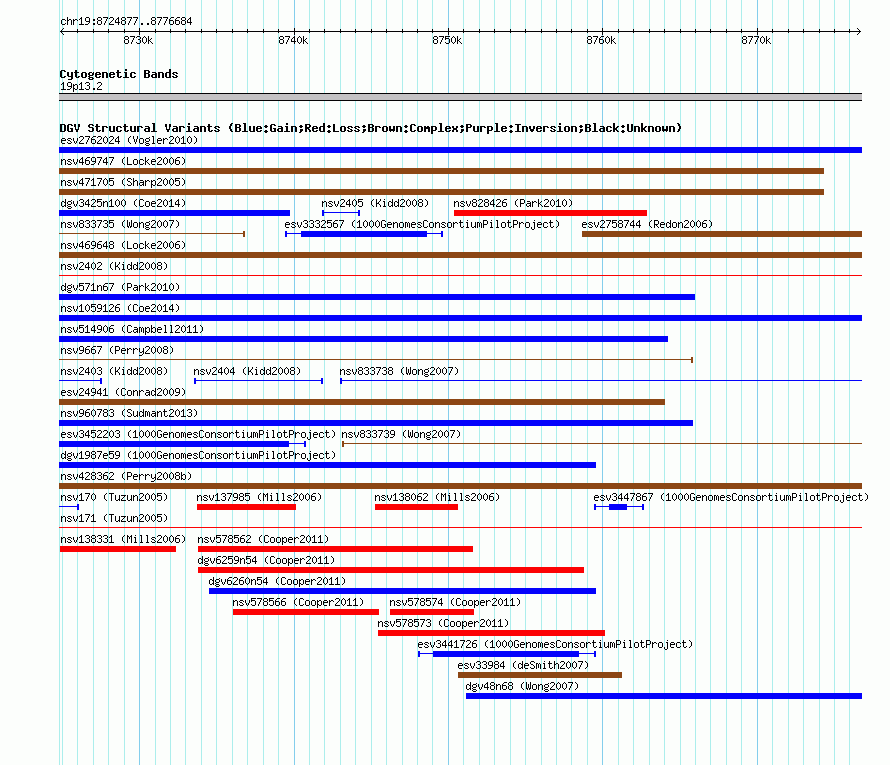Open the esv24941 (Conrad2009) label
Image resolution: width=890 pixels, height=765 pixels.
point(123,392)
